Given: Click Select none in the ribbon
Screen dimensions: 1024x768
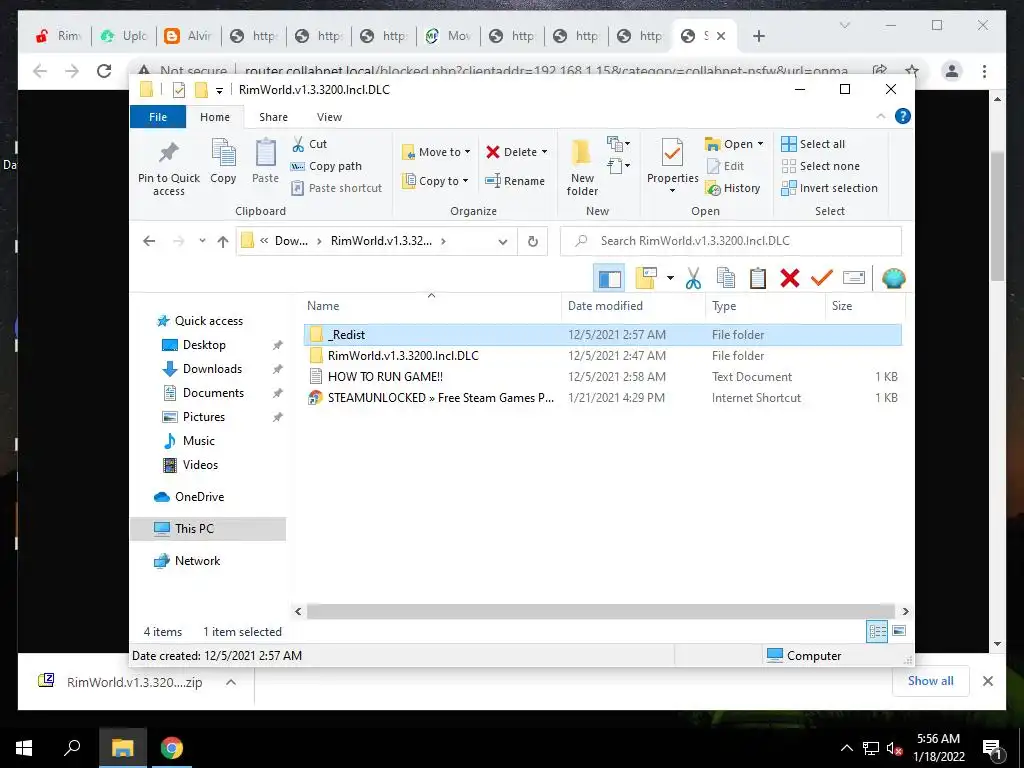Looking at the screenshot, I should [x=820, y=166].
